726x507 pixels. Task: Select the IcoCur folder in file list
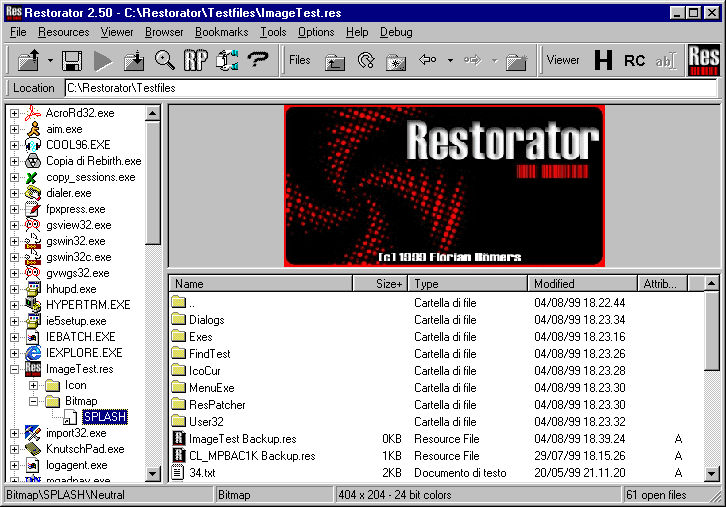click(x=205, y=370)
